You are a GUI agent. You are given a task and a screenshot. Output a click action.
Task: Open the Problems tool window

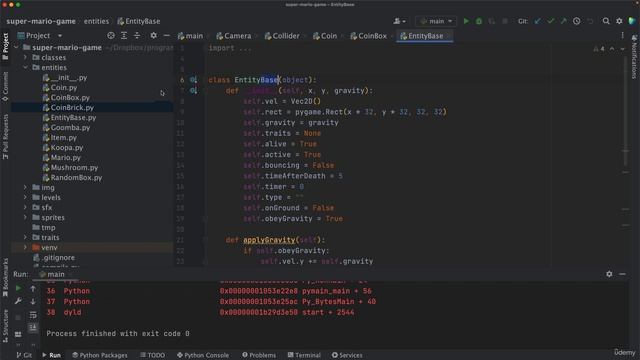(259, 355)
